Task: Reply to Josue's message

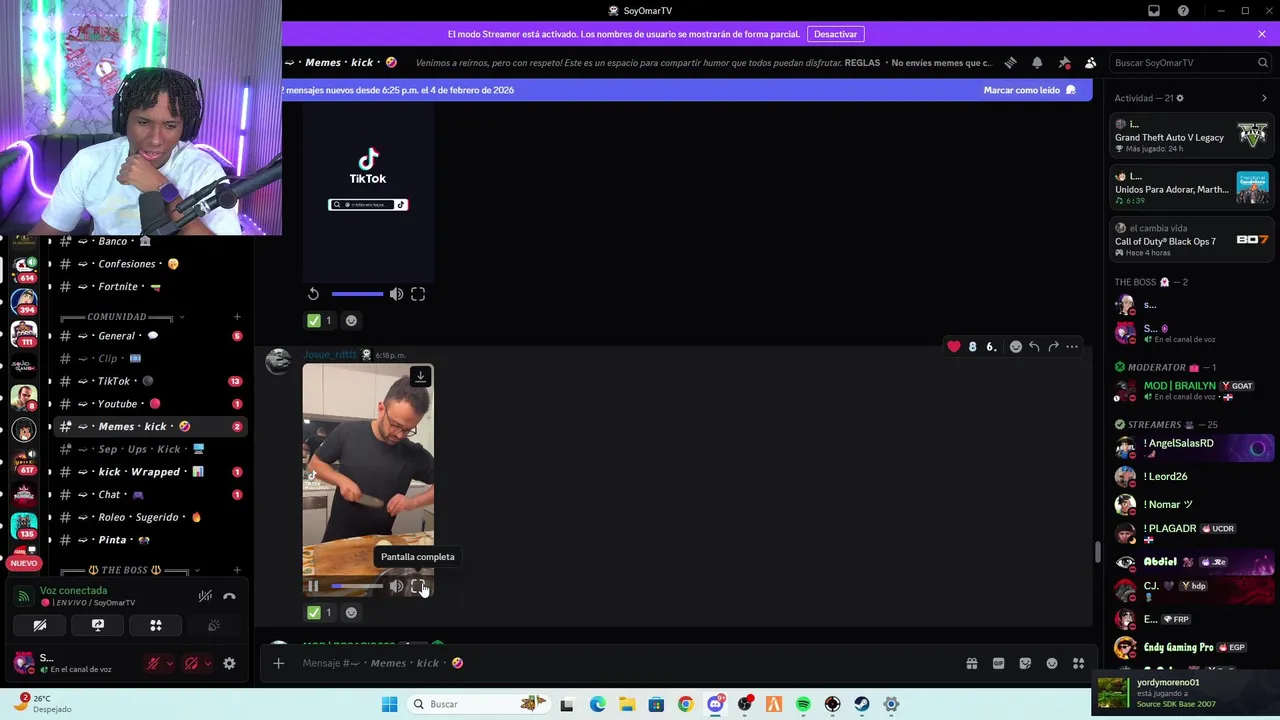Action: click(1034, 347)
